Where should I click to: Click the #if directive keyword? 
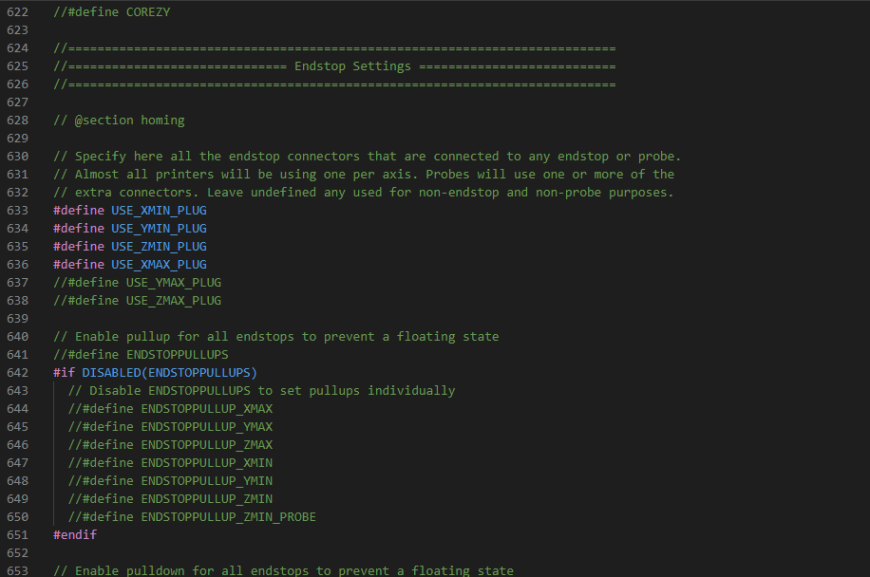click(x=64, y=372)
